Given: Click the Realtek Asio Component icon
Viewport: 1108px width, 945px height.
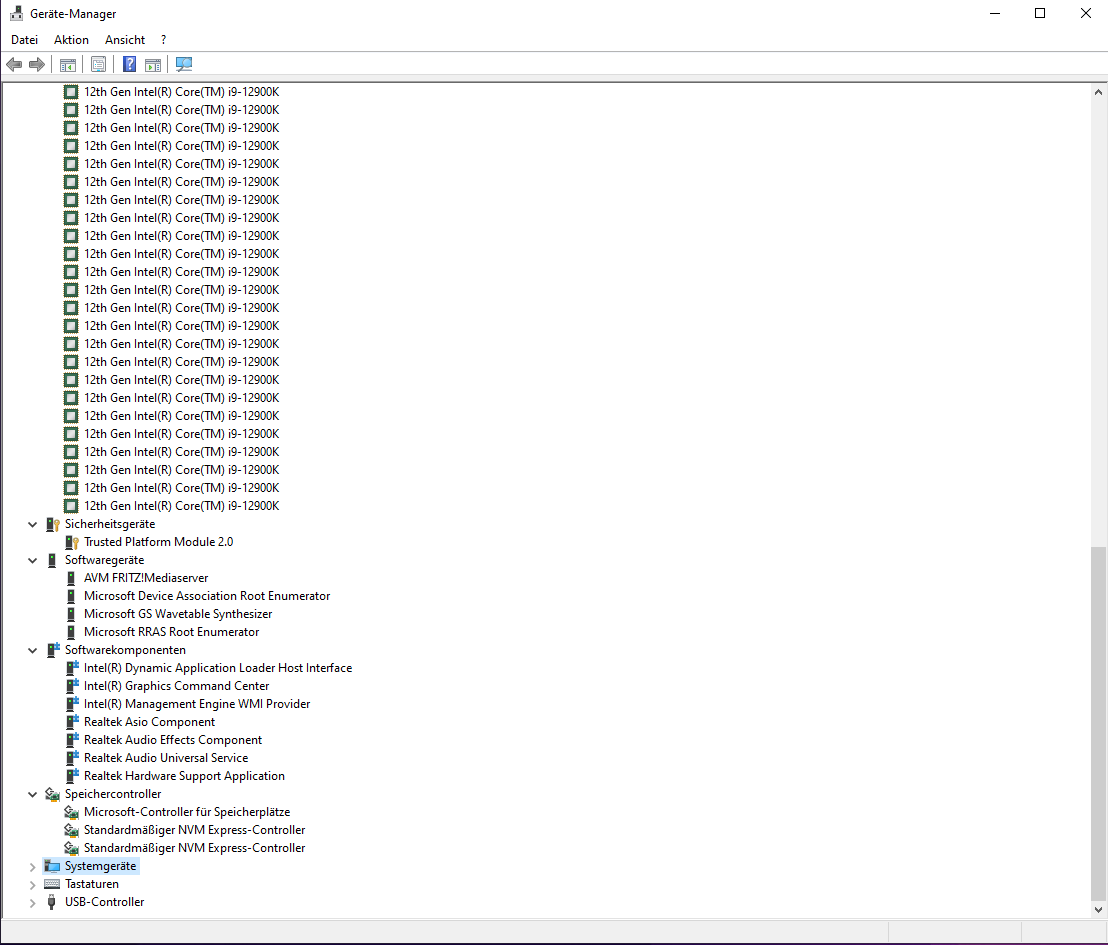Looking at the screenshot, I should pyautogui.click(x=72, y=722).
